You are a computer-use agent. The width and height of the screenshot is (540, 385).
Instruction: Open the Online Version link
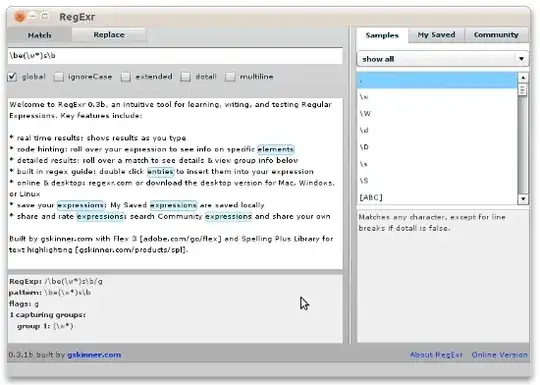point(499,355)
